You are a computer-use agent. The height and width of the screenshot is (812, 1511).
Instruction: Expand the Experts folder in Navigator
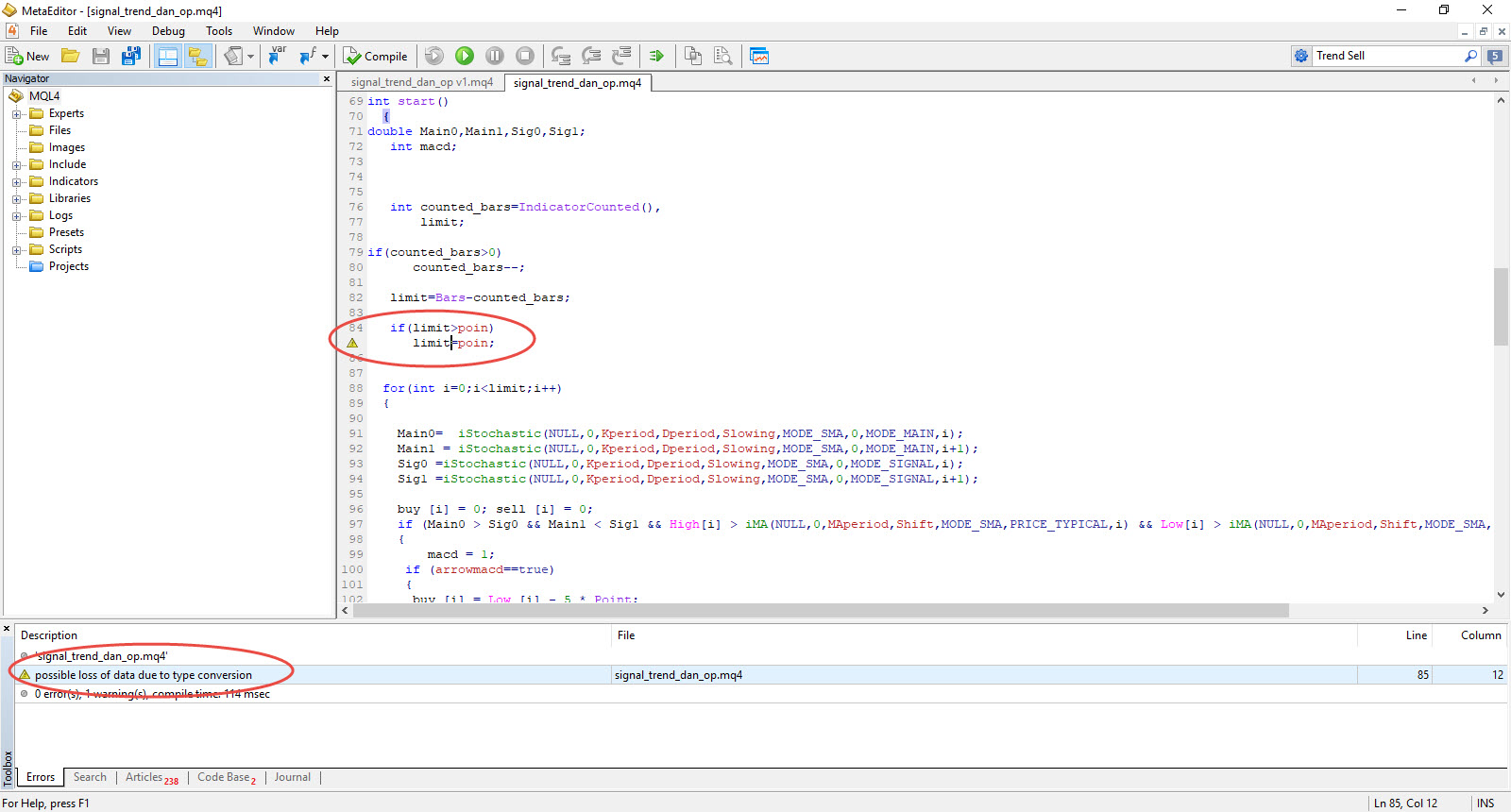point(16,114)
